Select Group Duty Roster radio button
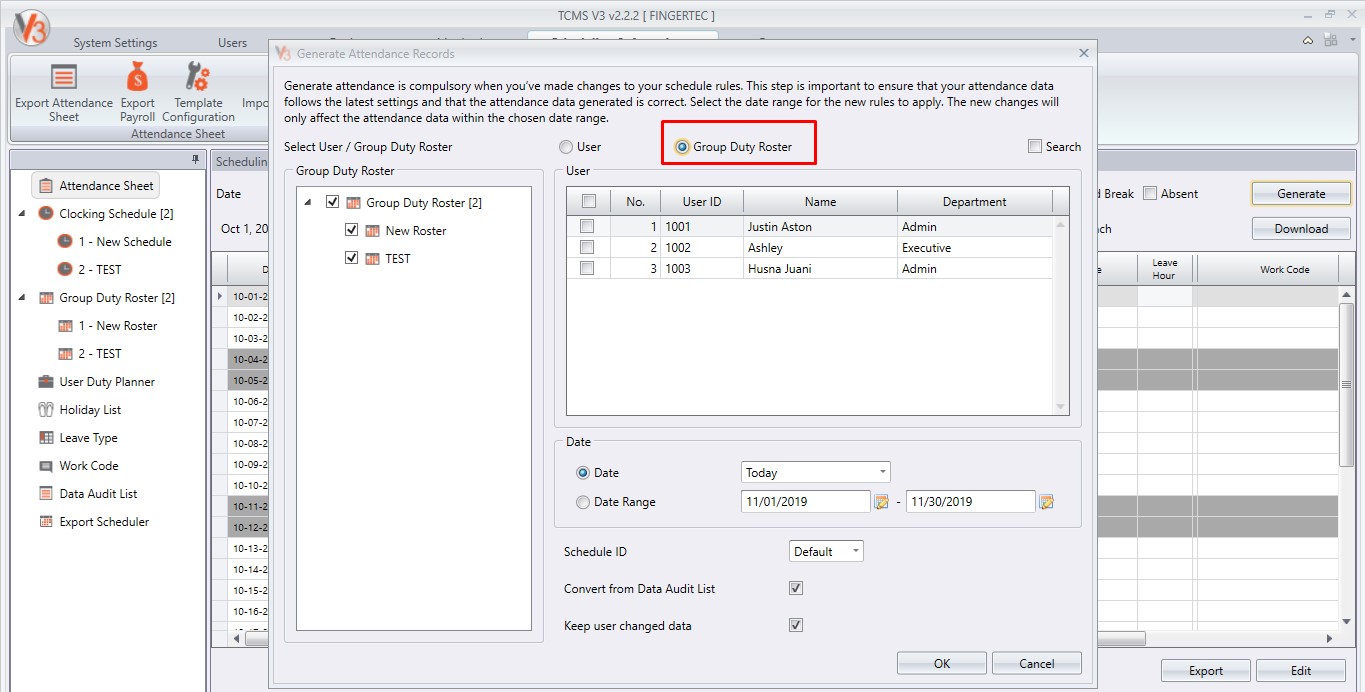Viewport: 1365px width, 692px height. pos(682,147)
